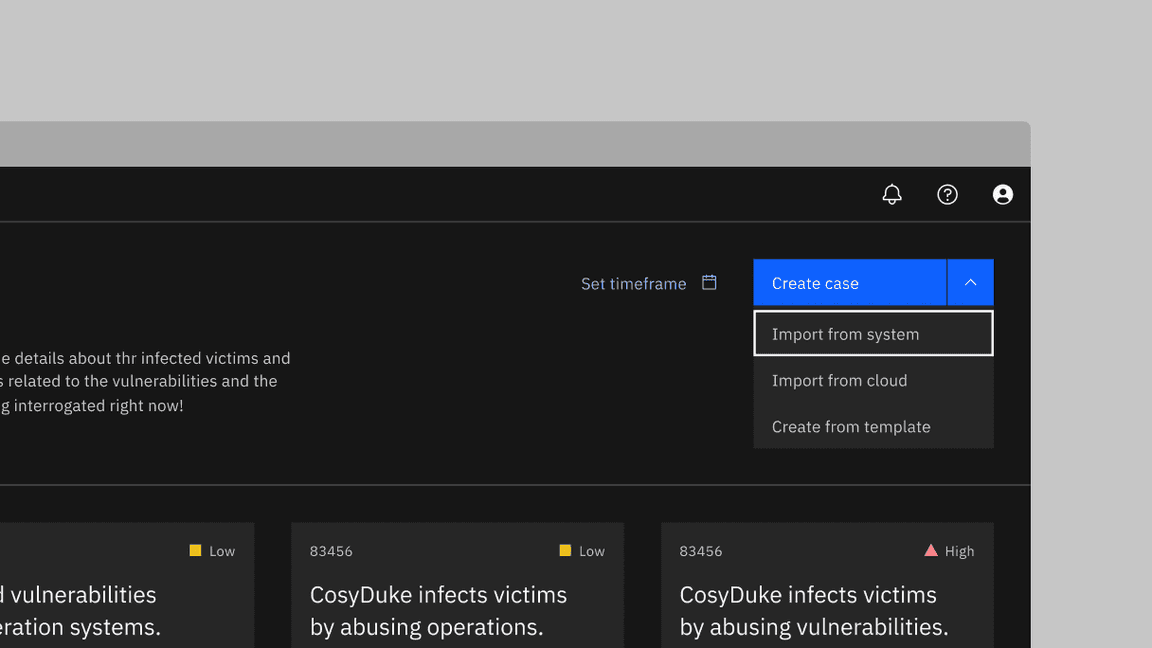1152x648 pixels.
Task: Open the 'by abusing operations' case card
Action: (x=438, y=610)
